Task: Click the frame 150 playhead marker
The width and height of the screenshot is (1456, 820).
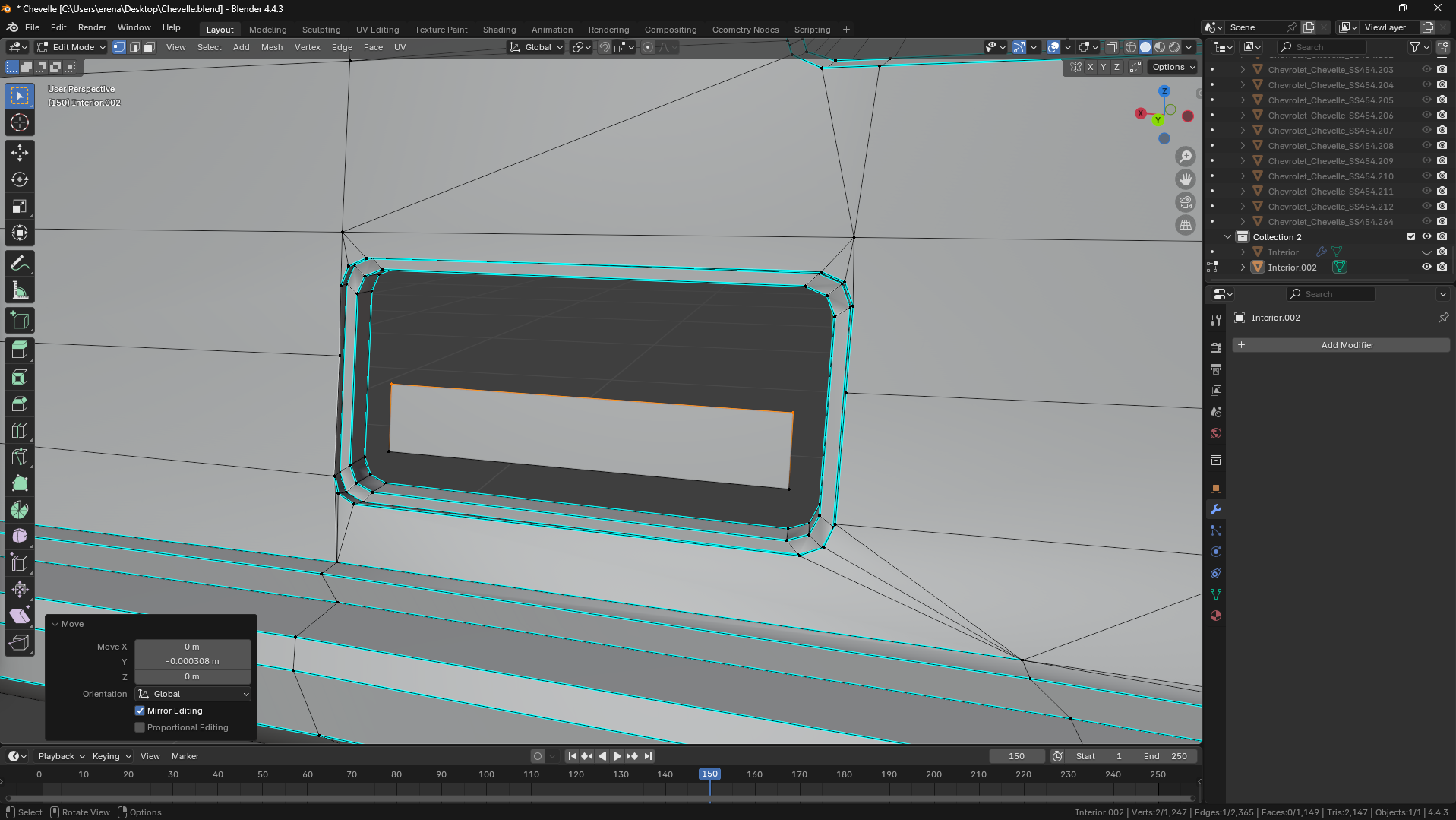Action: click(x=709, y=774)
